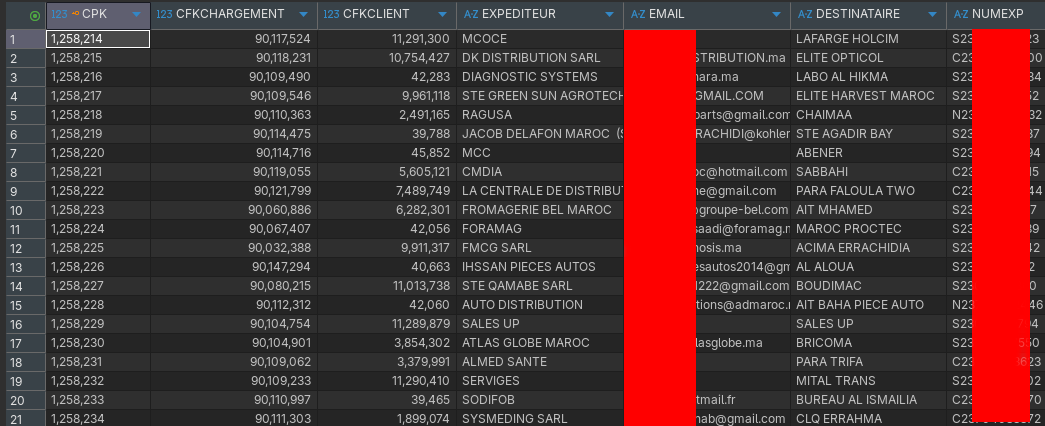The height and width of the screenshot is (426, 1045).
Task: Click the green circle icon in the grid corner
Action: 35,16
